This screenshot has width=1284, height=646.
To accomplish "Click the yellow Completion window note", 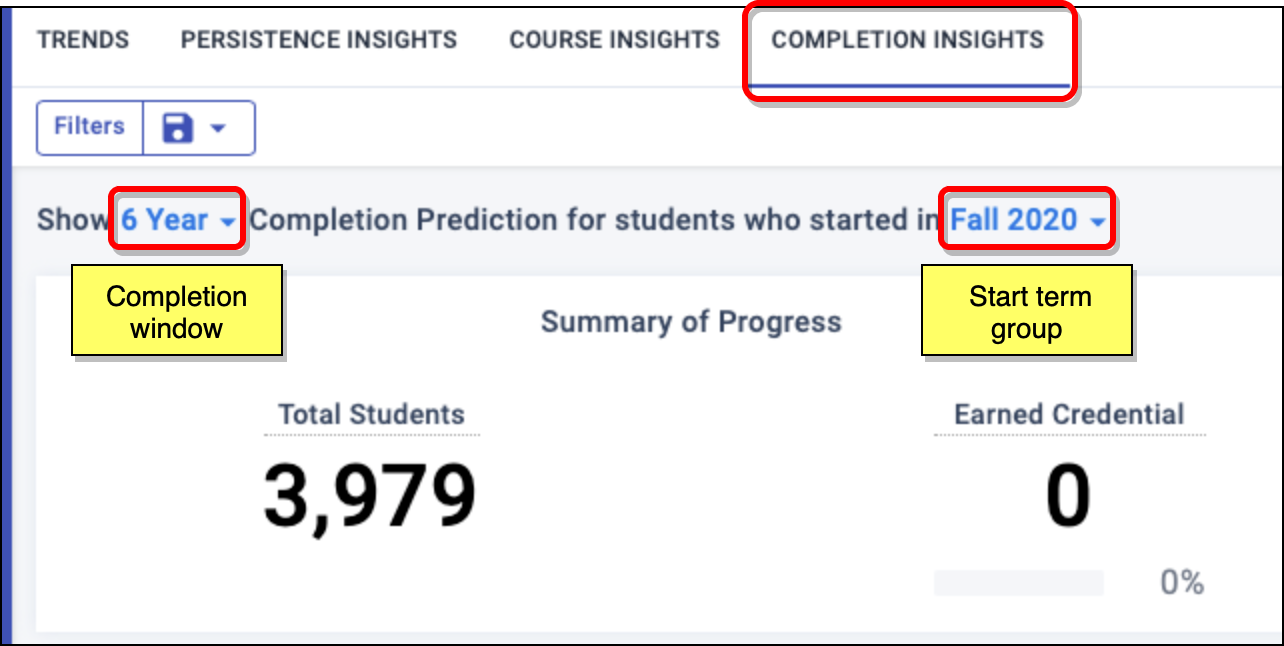I will pos(177,311).
